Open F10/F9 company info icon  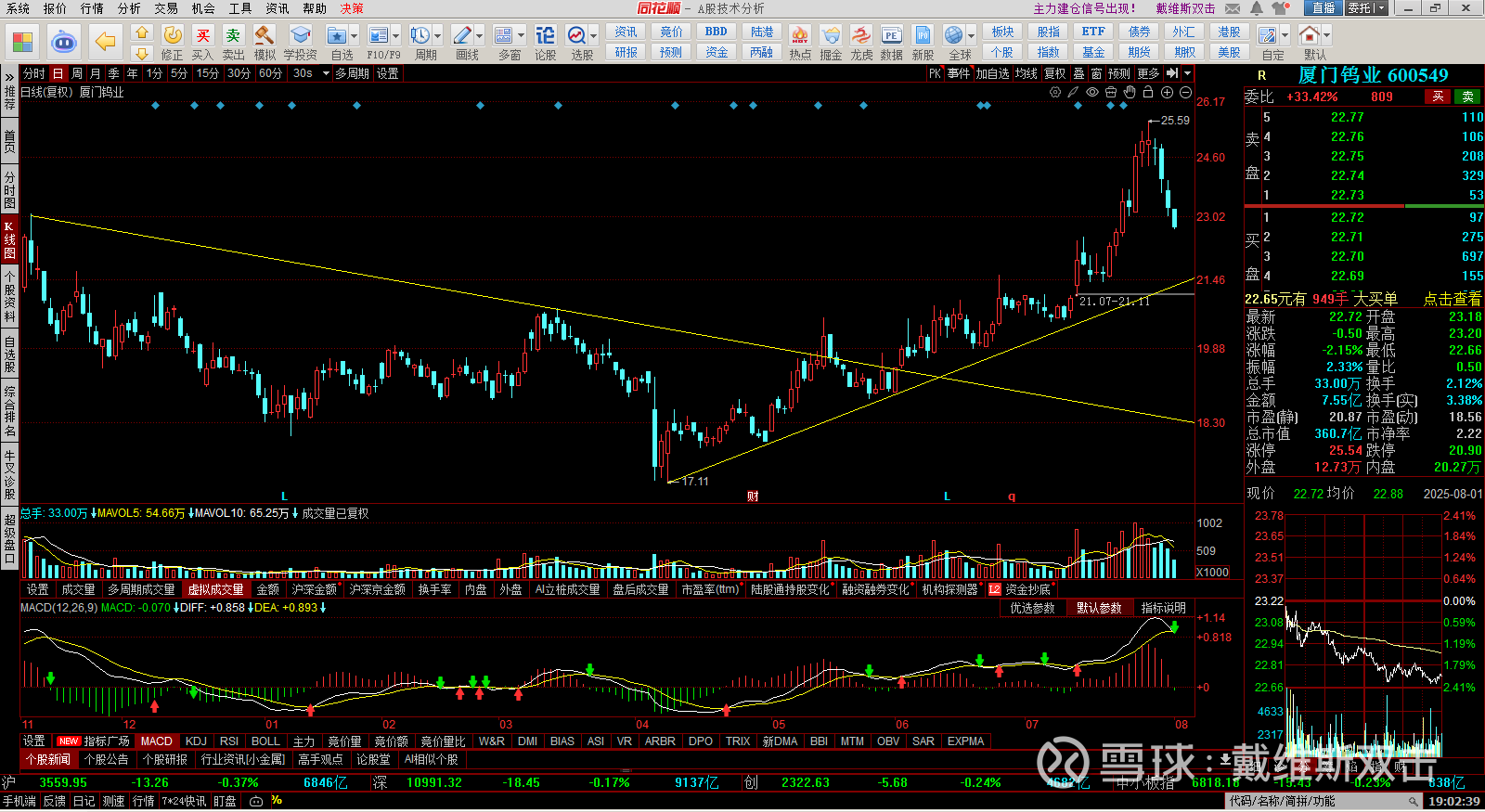click(x=379, y=36)
